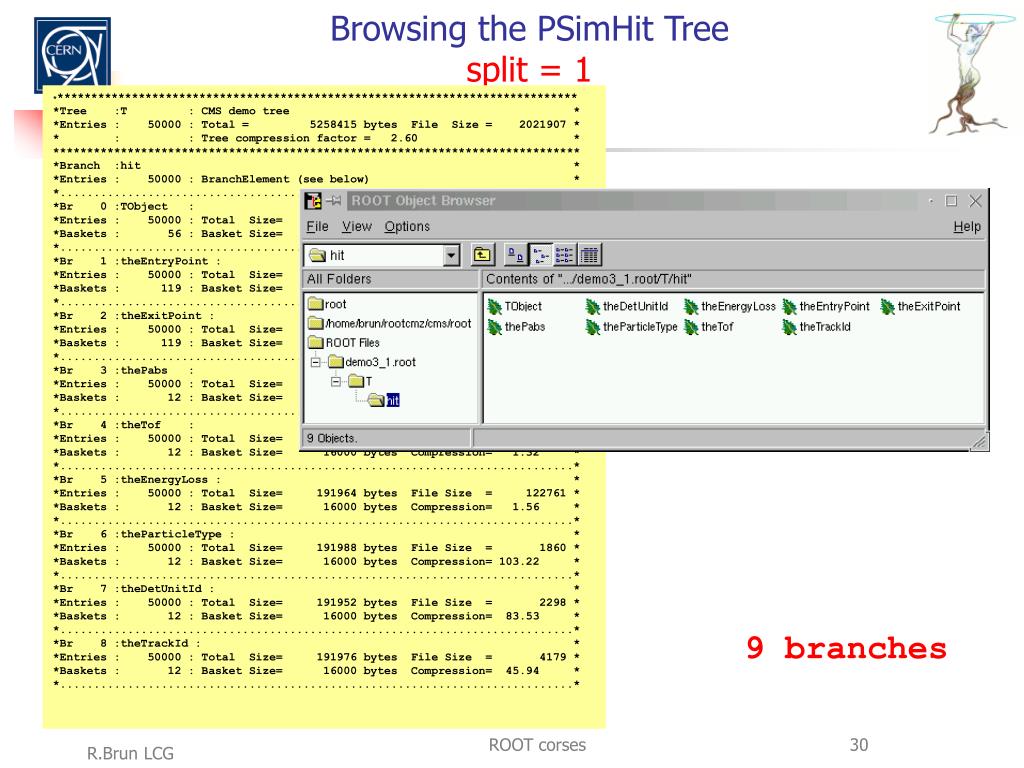This screenshot has width=1024, height=768.
Task: Click theEnergyLoss label in contents
Action: click(x=738, y=306)
